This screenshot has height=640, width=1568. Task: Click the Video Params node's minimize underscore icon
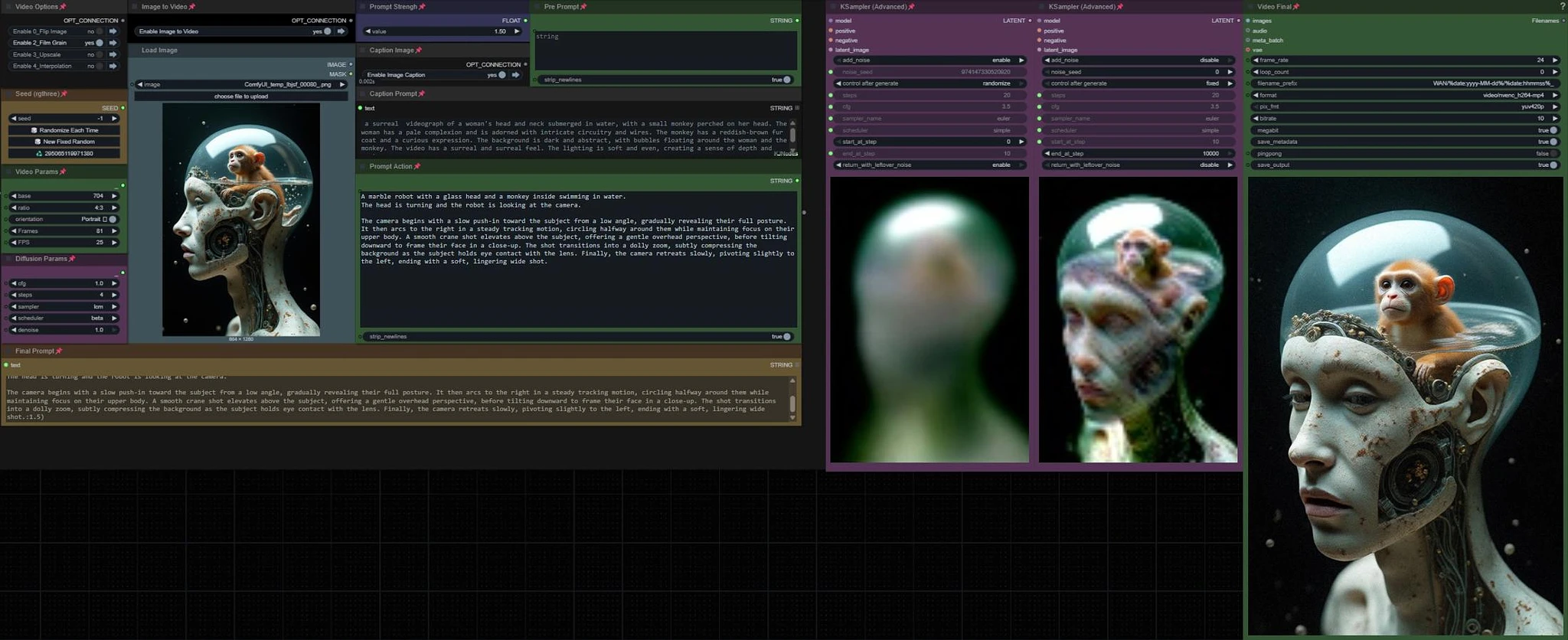tap(117, 187)
